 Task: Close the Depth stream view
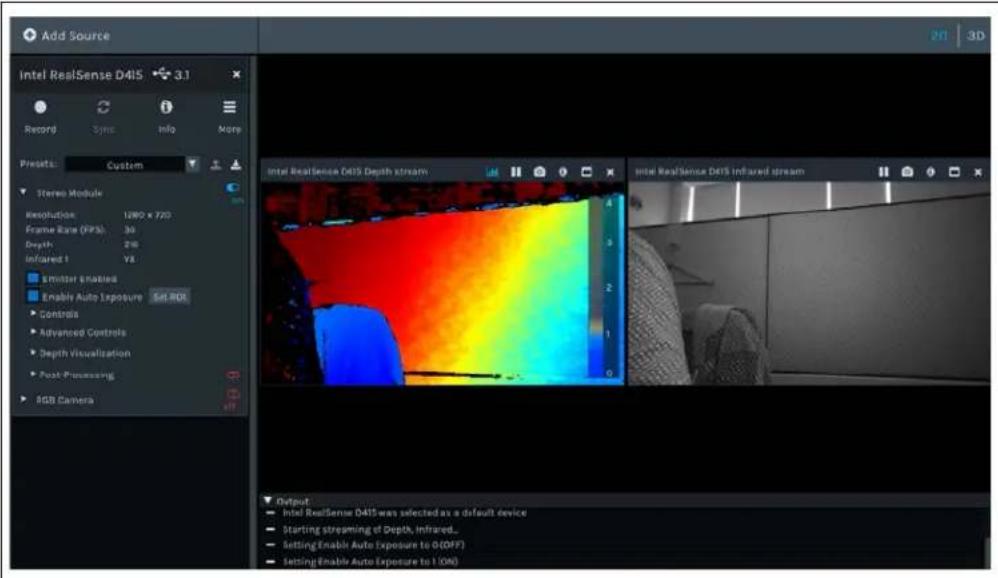(x=610, y=172)
